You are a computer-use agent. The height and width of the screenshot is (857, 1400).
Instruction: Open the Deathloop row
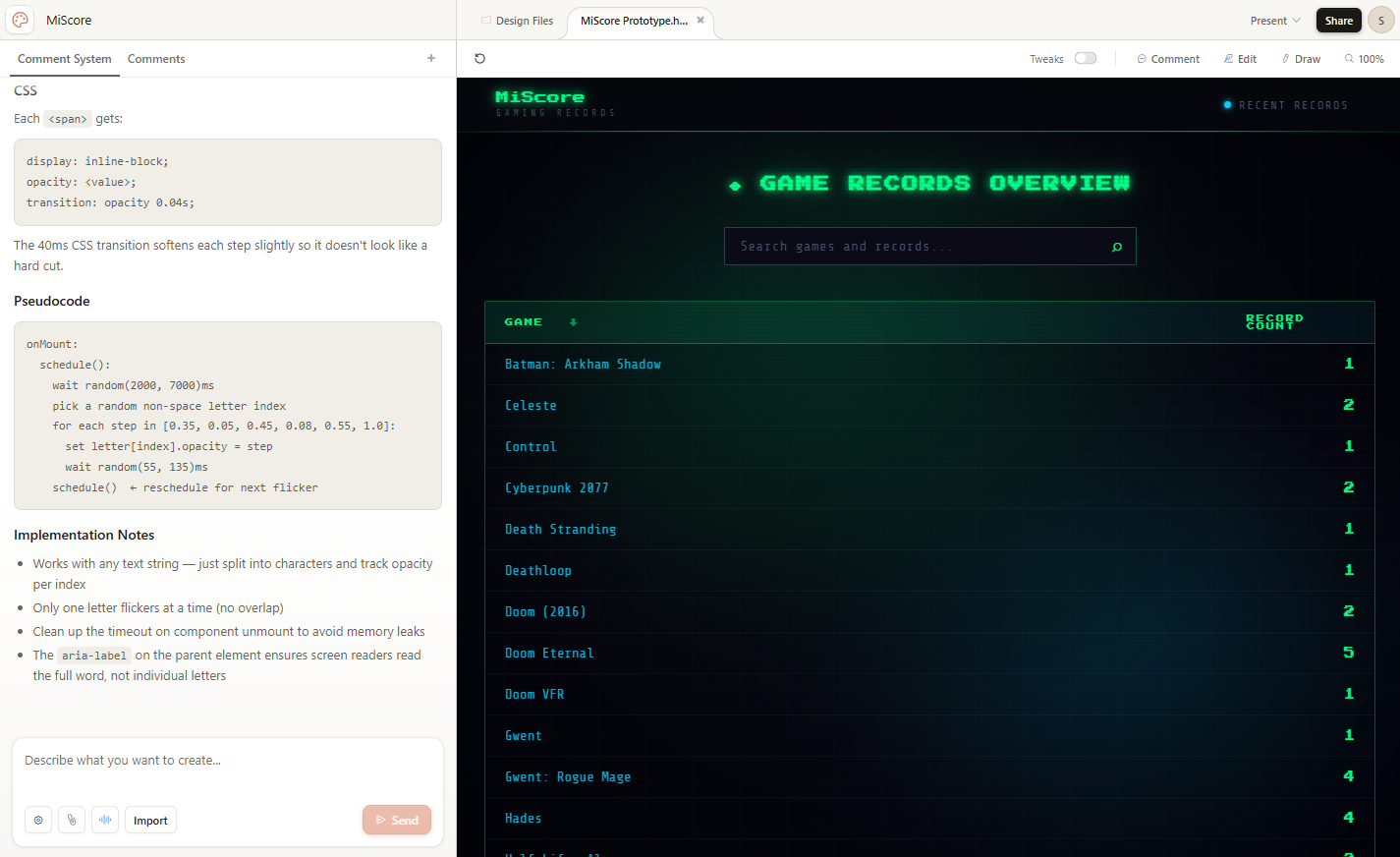[929, 570]
